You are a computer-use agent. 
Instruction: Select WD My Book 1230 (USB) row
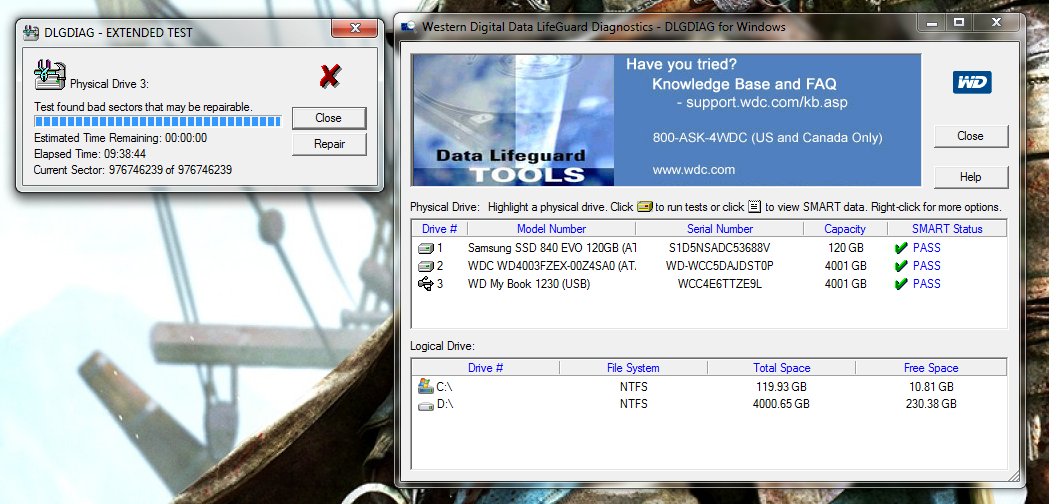click(x=709, y=284)
